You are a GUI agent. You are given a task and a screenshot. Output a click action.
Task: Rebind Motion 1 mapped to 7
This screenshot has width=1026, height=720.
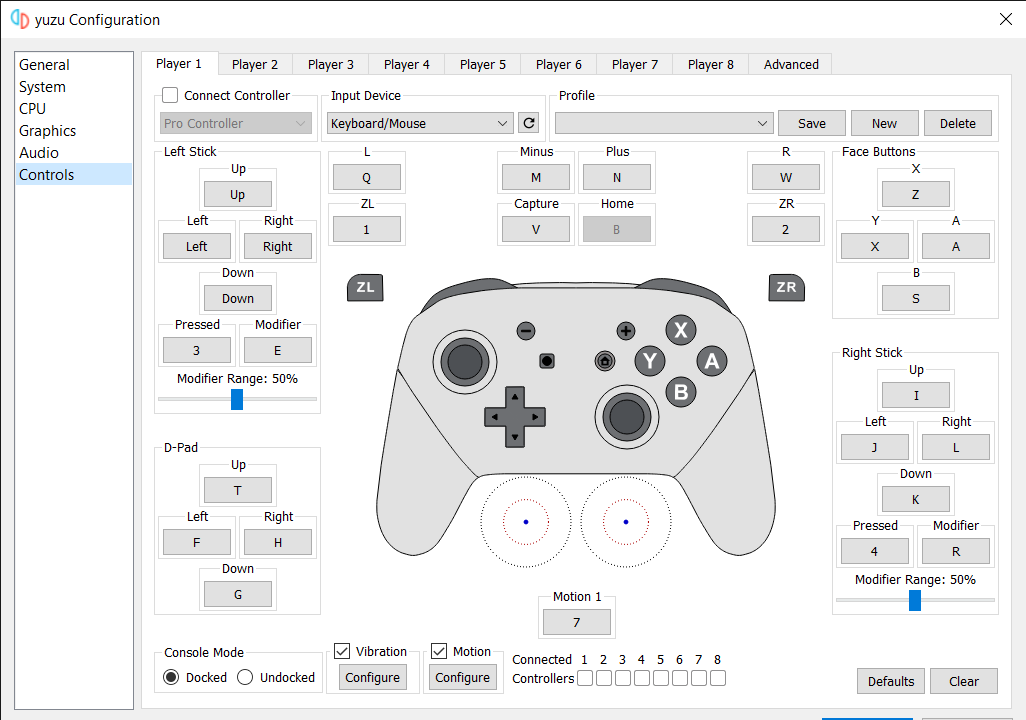point(576,622)
